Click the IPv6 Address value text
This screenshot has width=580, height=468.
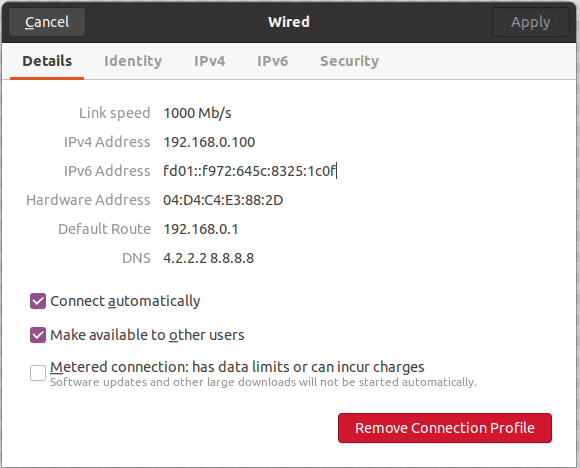pyautogui.click(x=250, y=171)
